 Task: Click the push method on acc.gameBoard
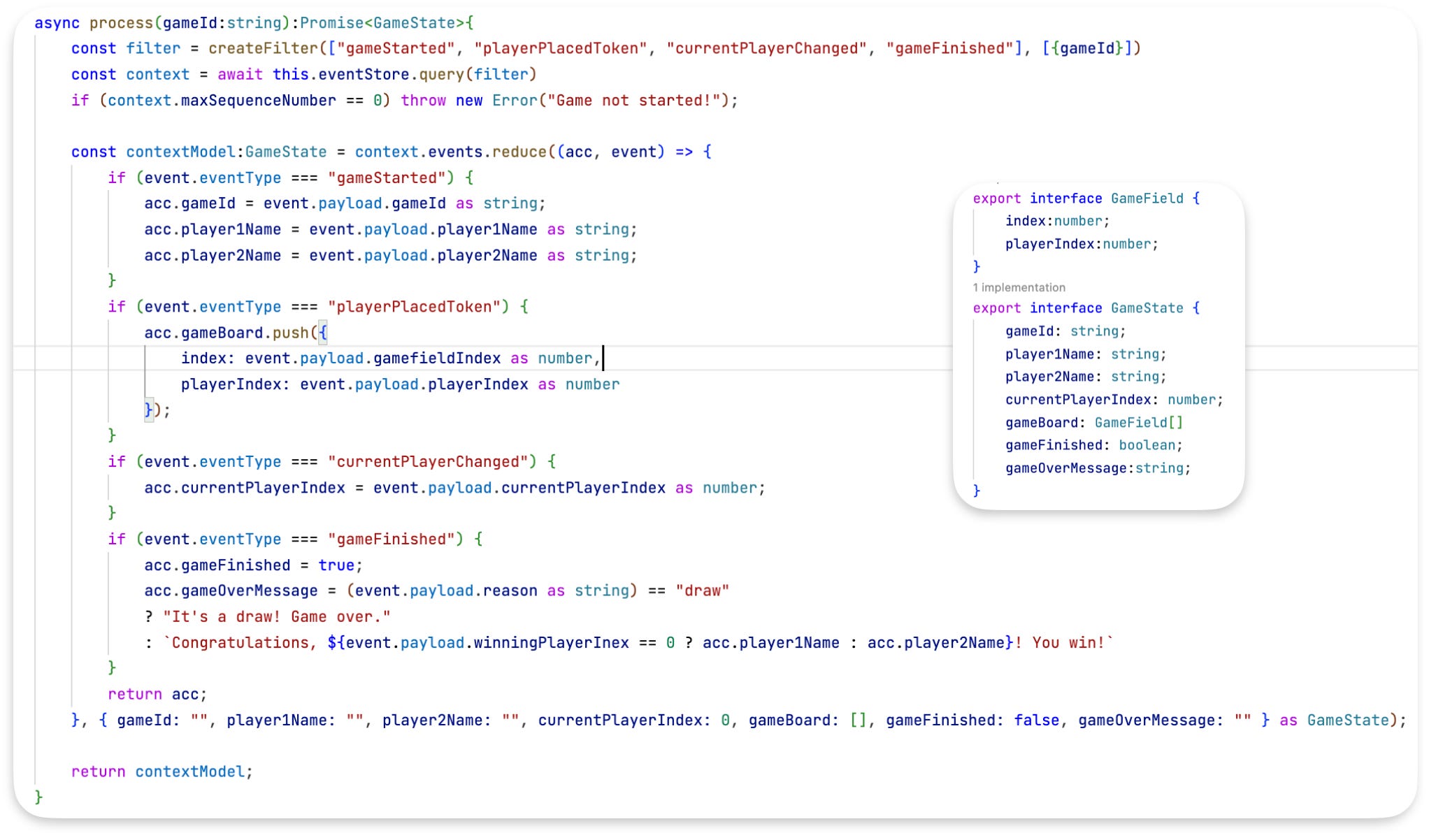tap(290, 333)
